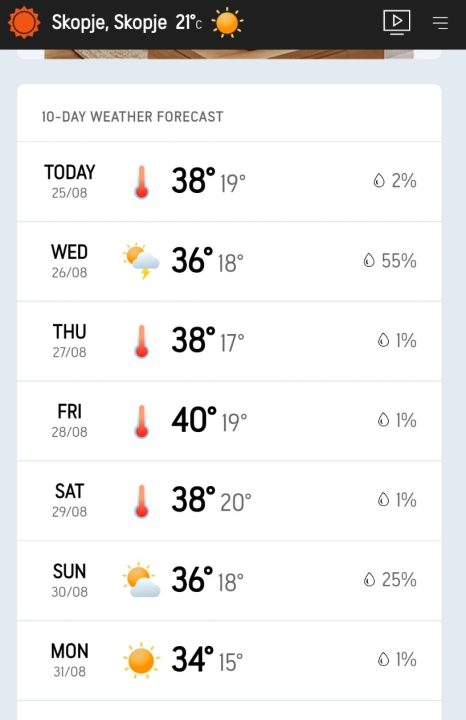This screenshot has width=466, height=720.
Task: Click the partly cloudy icon for Sunday
Action: coord(141,579)
